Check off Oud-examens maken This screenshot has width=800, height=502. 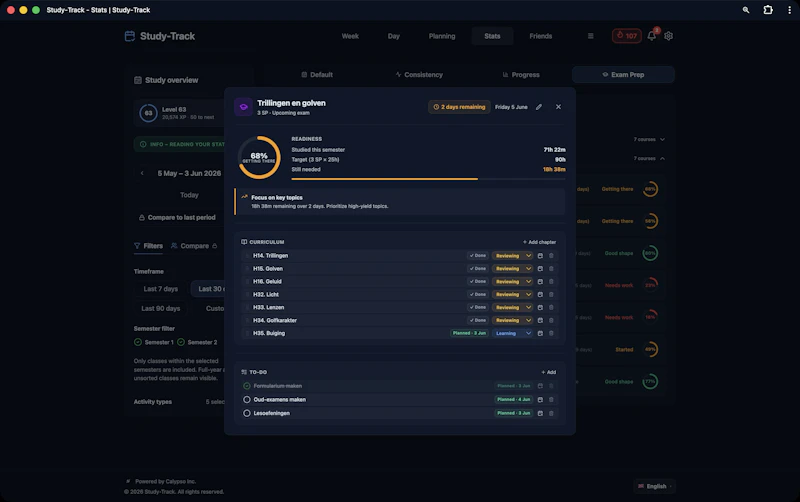(x=247, y=399)
